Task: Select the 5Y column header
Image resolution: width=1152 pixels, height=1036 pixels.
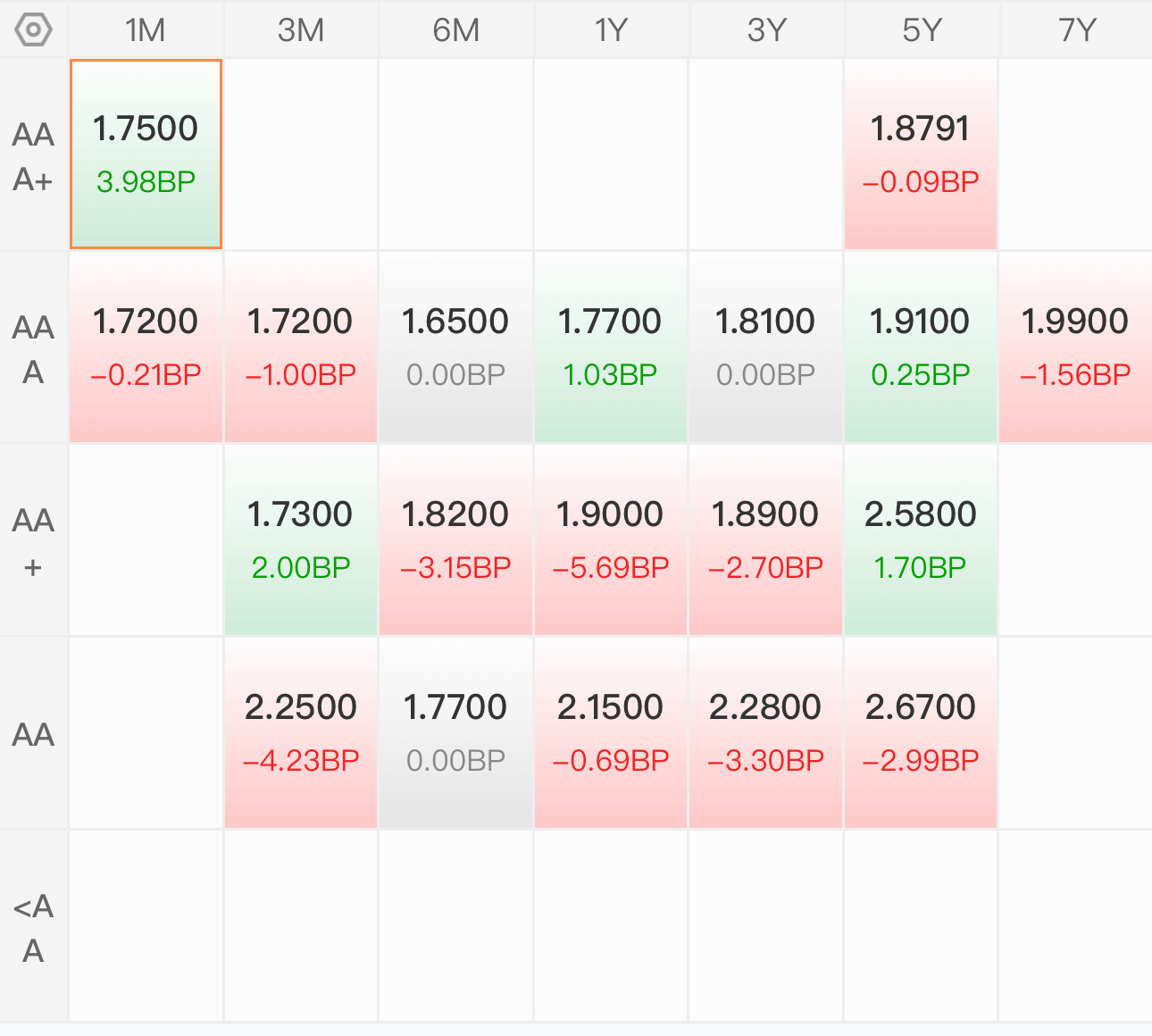Action: (x=921, y=30)
